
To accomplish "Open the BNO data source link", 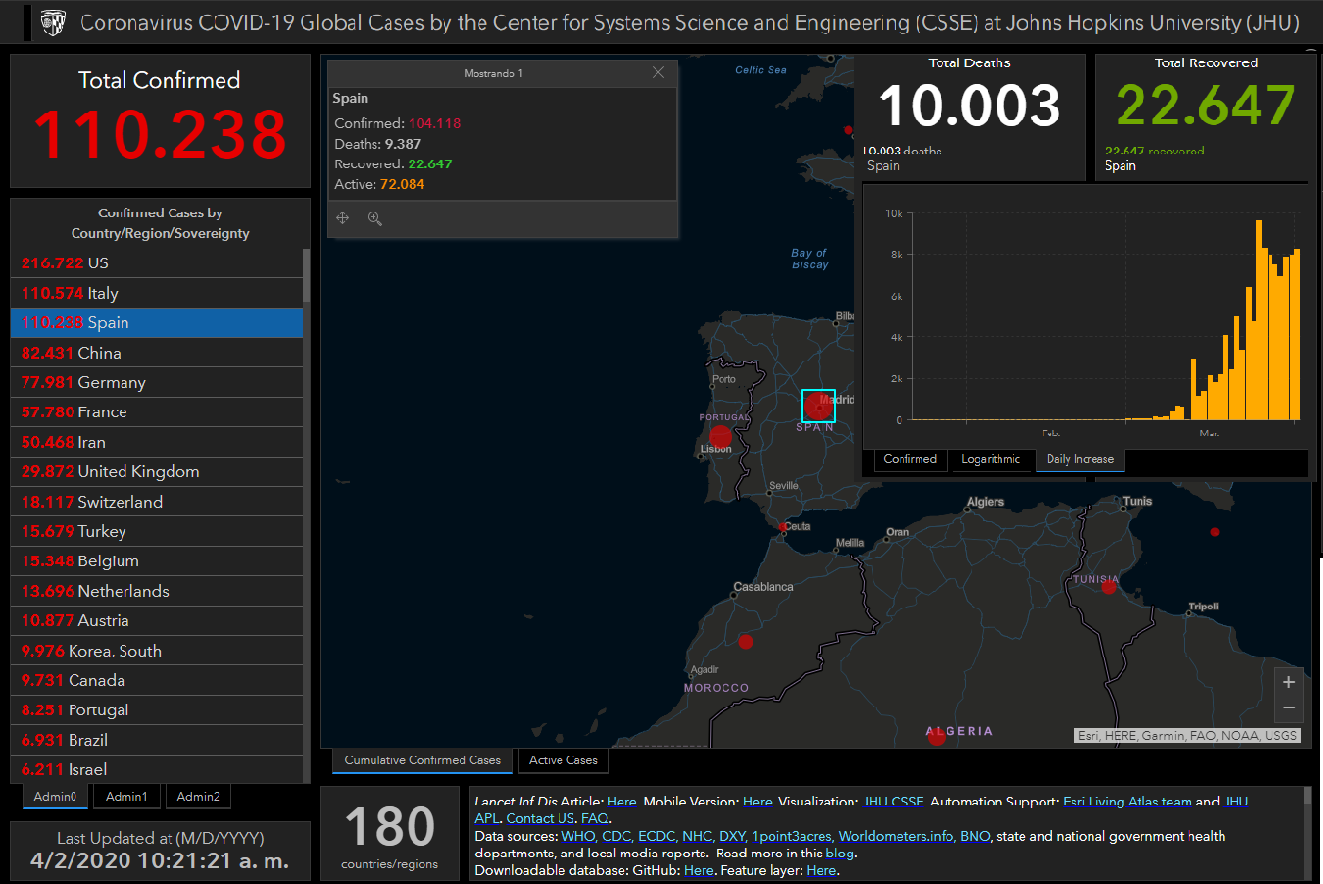I will pos(975,836).
